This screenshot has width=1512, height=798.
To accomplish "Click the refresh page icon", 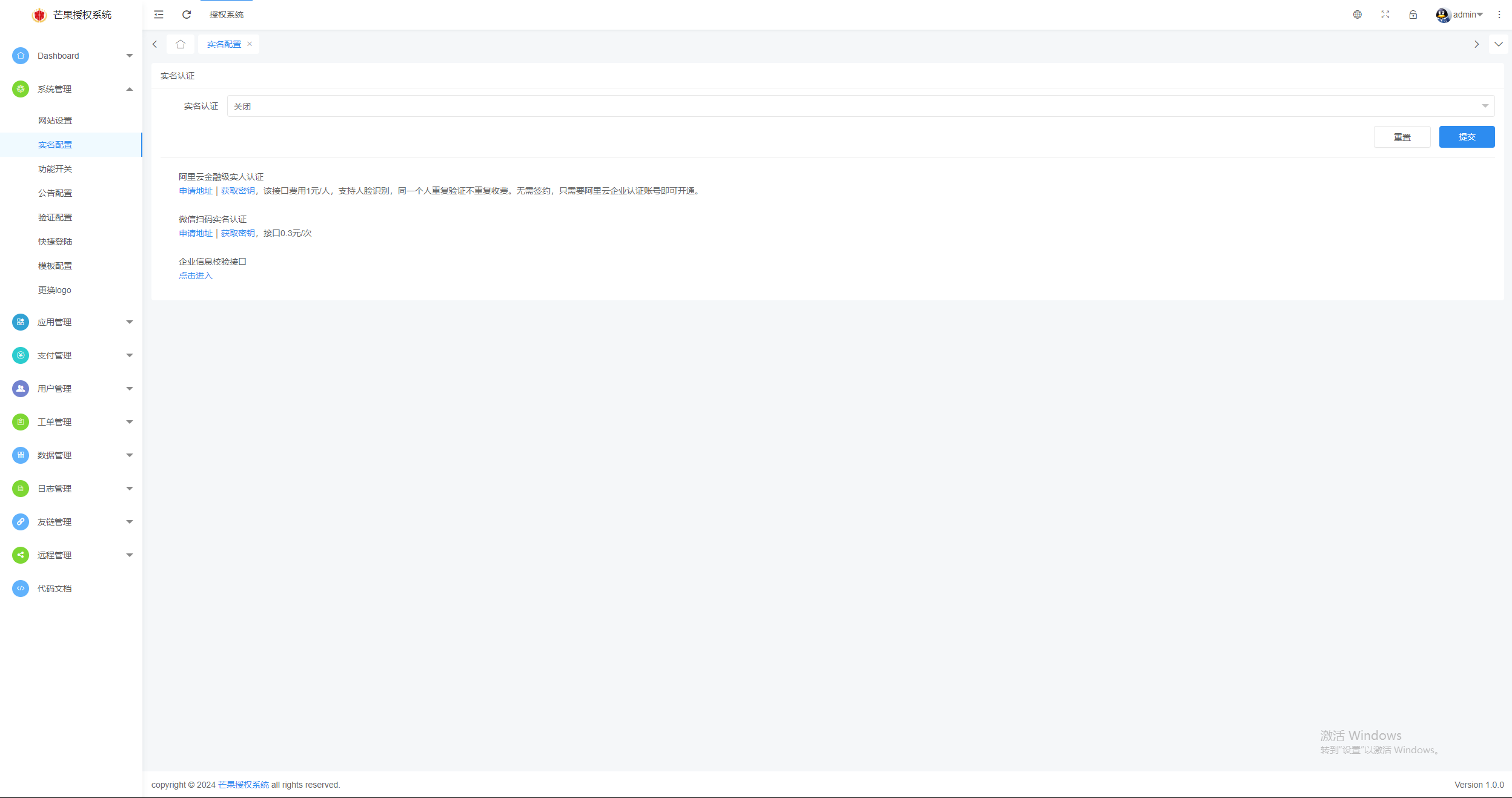I will click(x=187, y=15).
